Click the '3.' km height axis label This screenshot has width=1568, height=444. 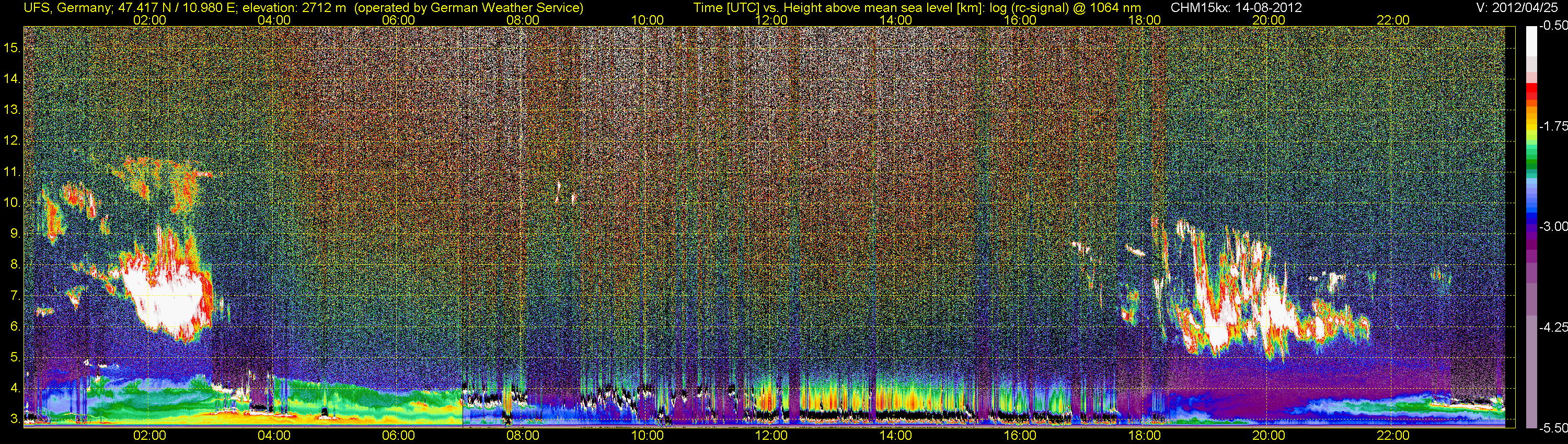point(15,419)
